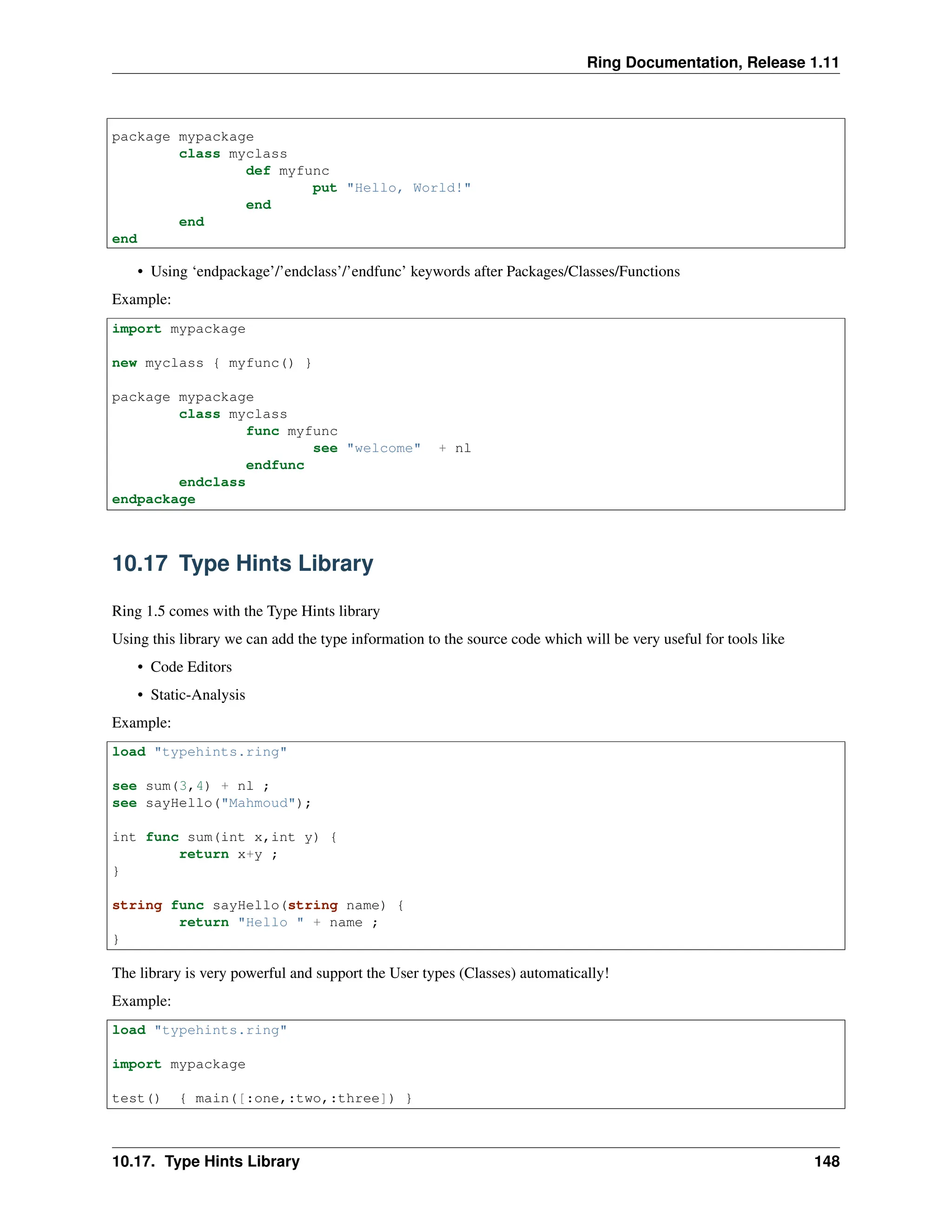The width and height of the screenshot is (952, 1232).
Task: Click the 'endfunc' keyword in code
Action: click(275, 465)
